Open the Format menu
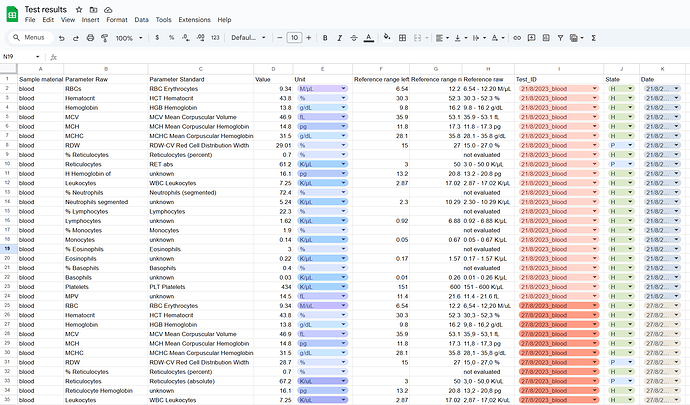Image resolution: width=690 pixels, height=405 pixels. pos(117,20)
